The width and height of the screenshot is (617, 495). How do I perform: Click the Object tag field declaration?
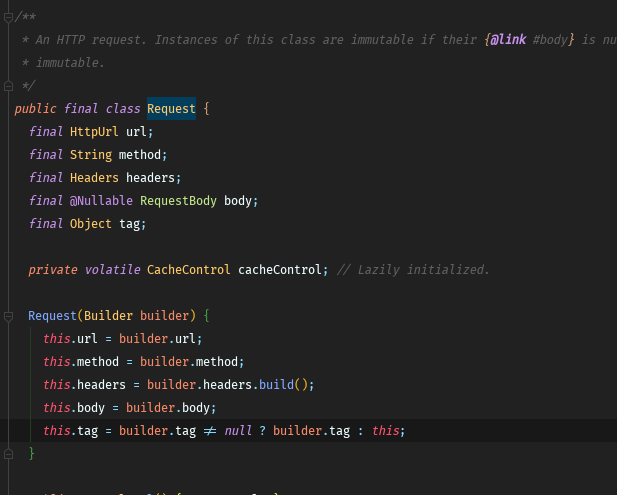tap(87, 224)
